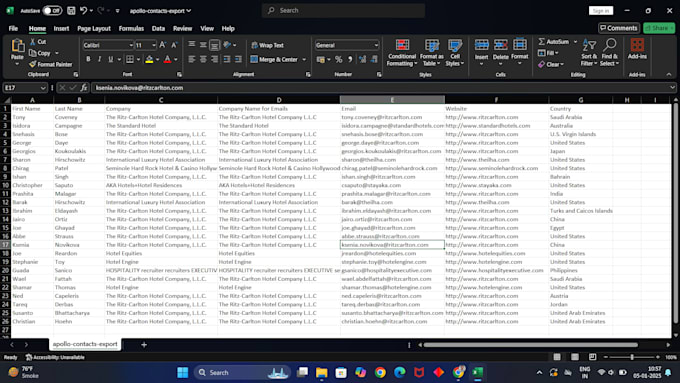Image resolution: width=680 pixels, height=383 pixels.
Task: Open the font name Calibri dropdown
Action: pyautogui.click(x=131, y=45)
